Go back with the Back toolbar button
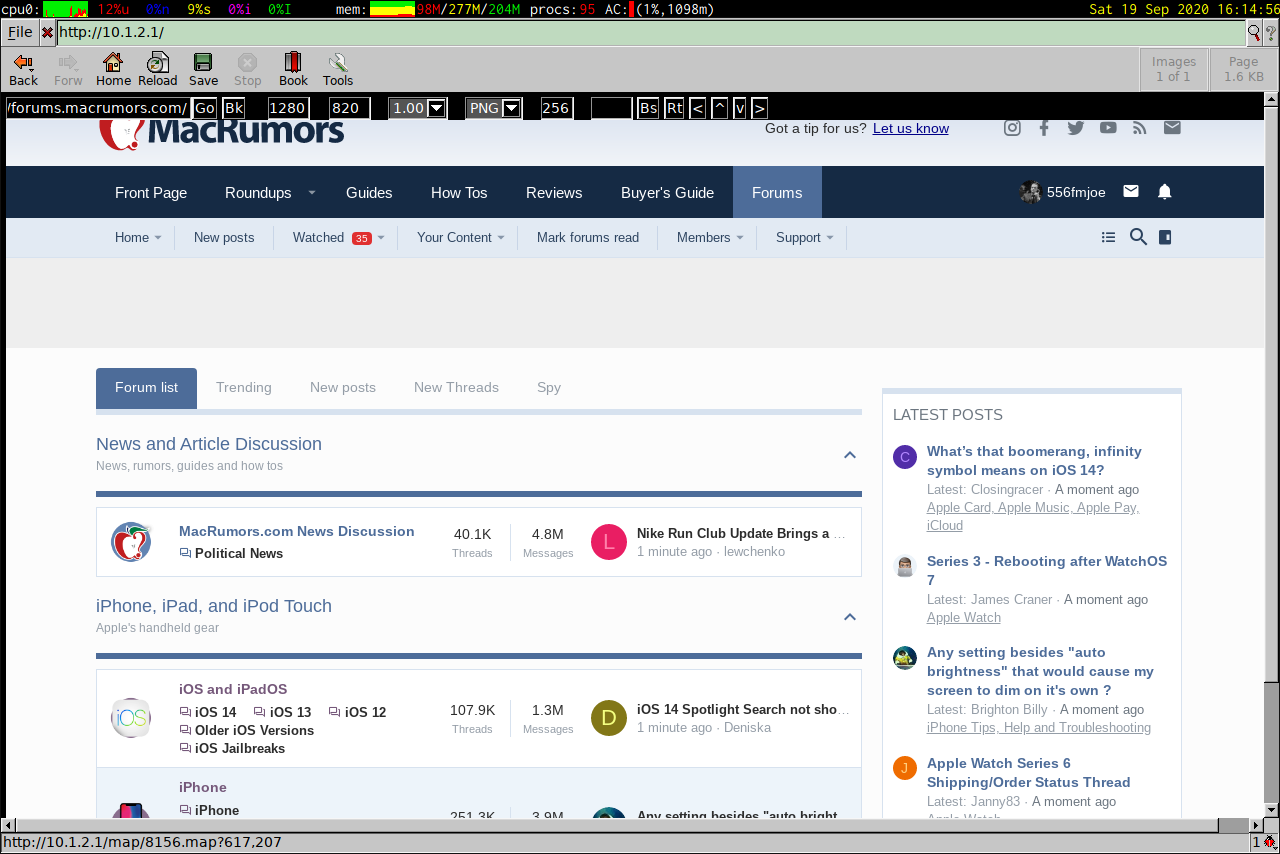This screenshot has height=854, width=1280. [23, 70]
